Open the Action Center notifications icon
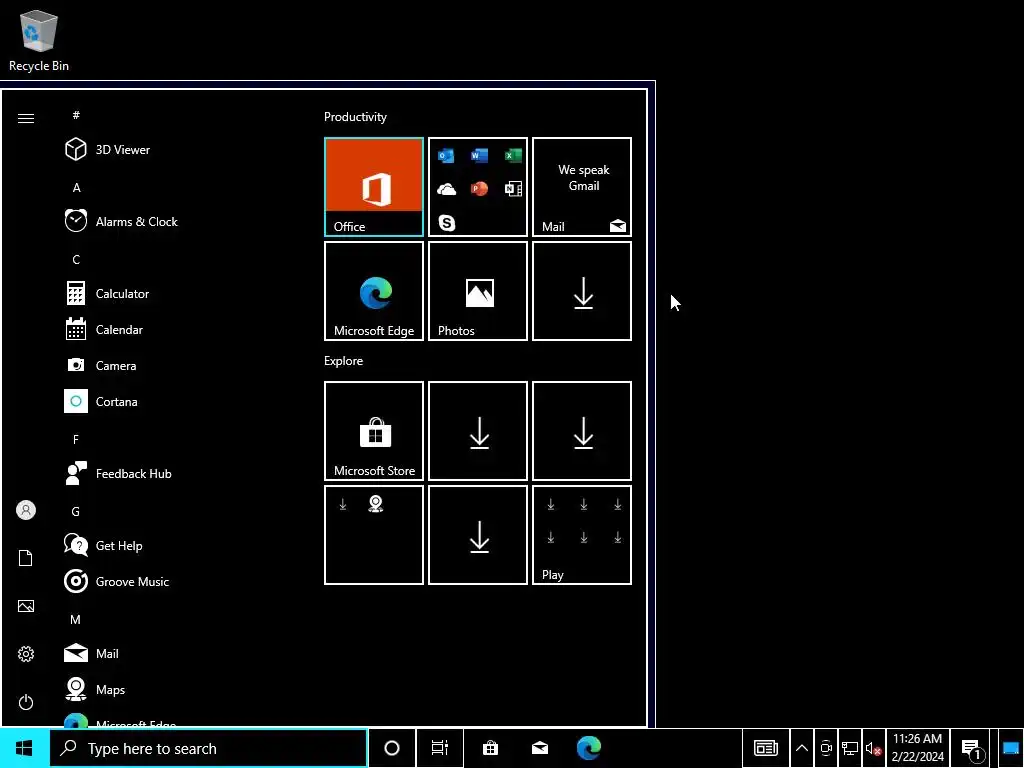Image resolution: width=1024 pixels, height=768 pixels. pyautogui.click(x=972, y=748)
